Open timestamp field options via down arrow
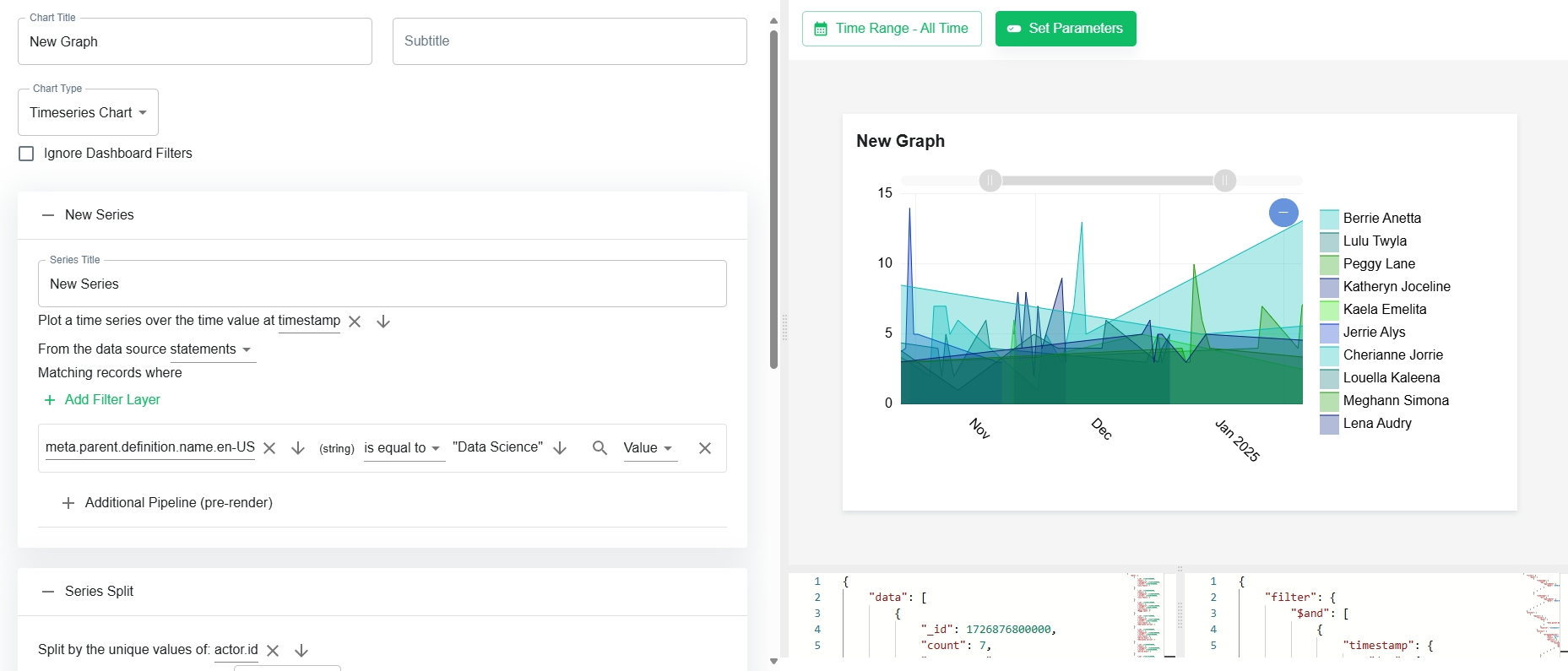This screenshot has height=671, width=1568. pos(383,322)
